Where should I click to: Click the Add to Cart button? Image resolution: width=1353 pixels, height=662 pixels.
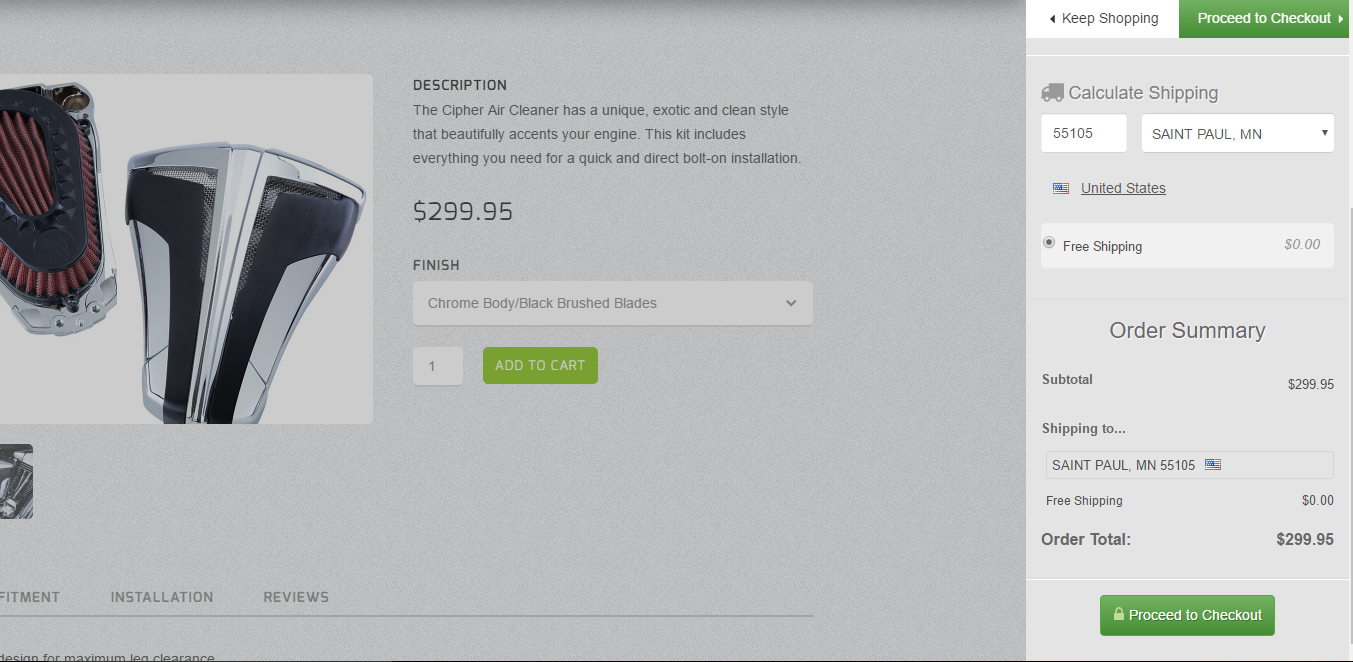[540, 365]
